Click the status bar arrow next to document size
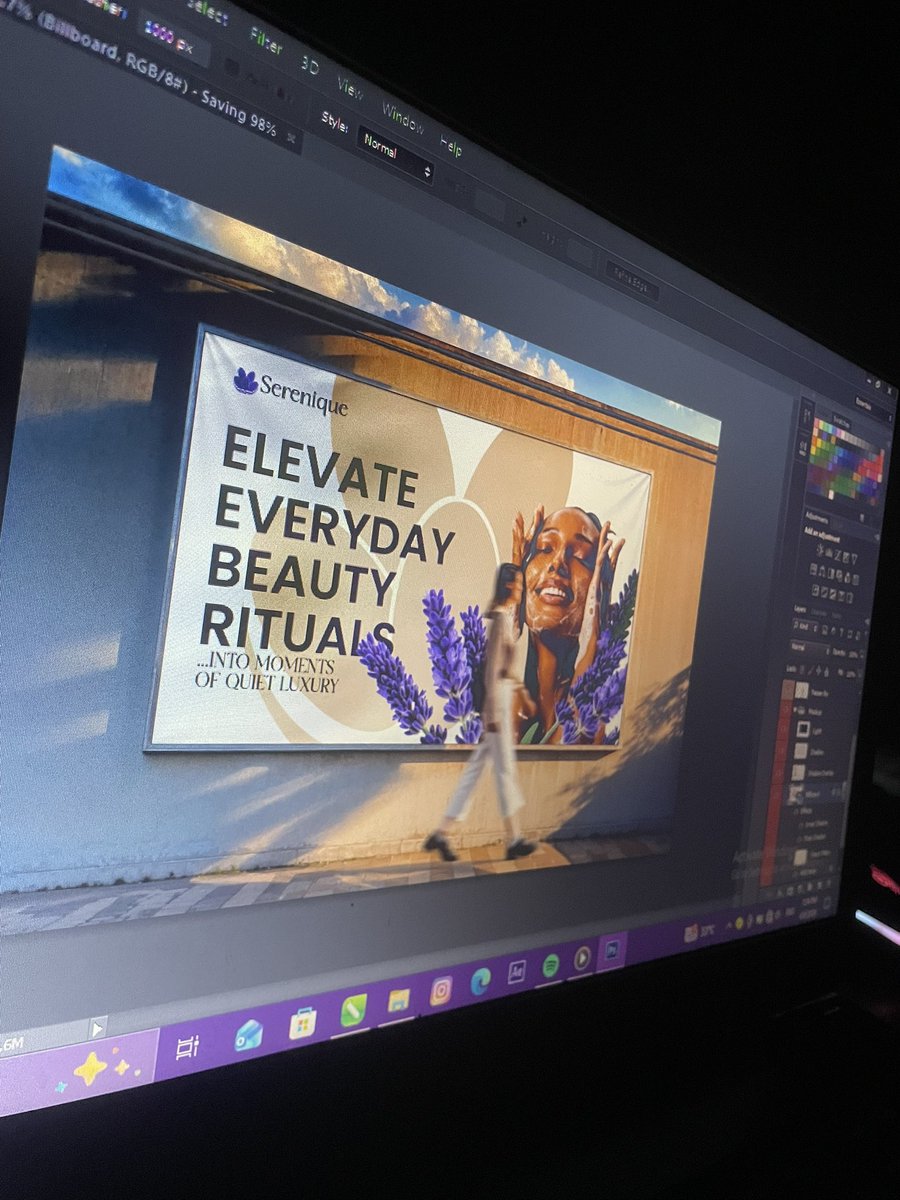900x1200 pixels. click(x=97, y=1027)
